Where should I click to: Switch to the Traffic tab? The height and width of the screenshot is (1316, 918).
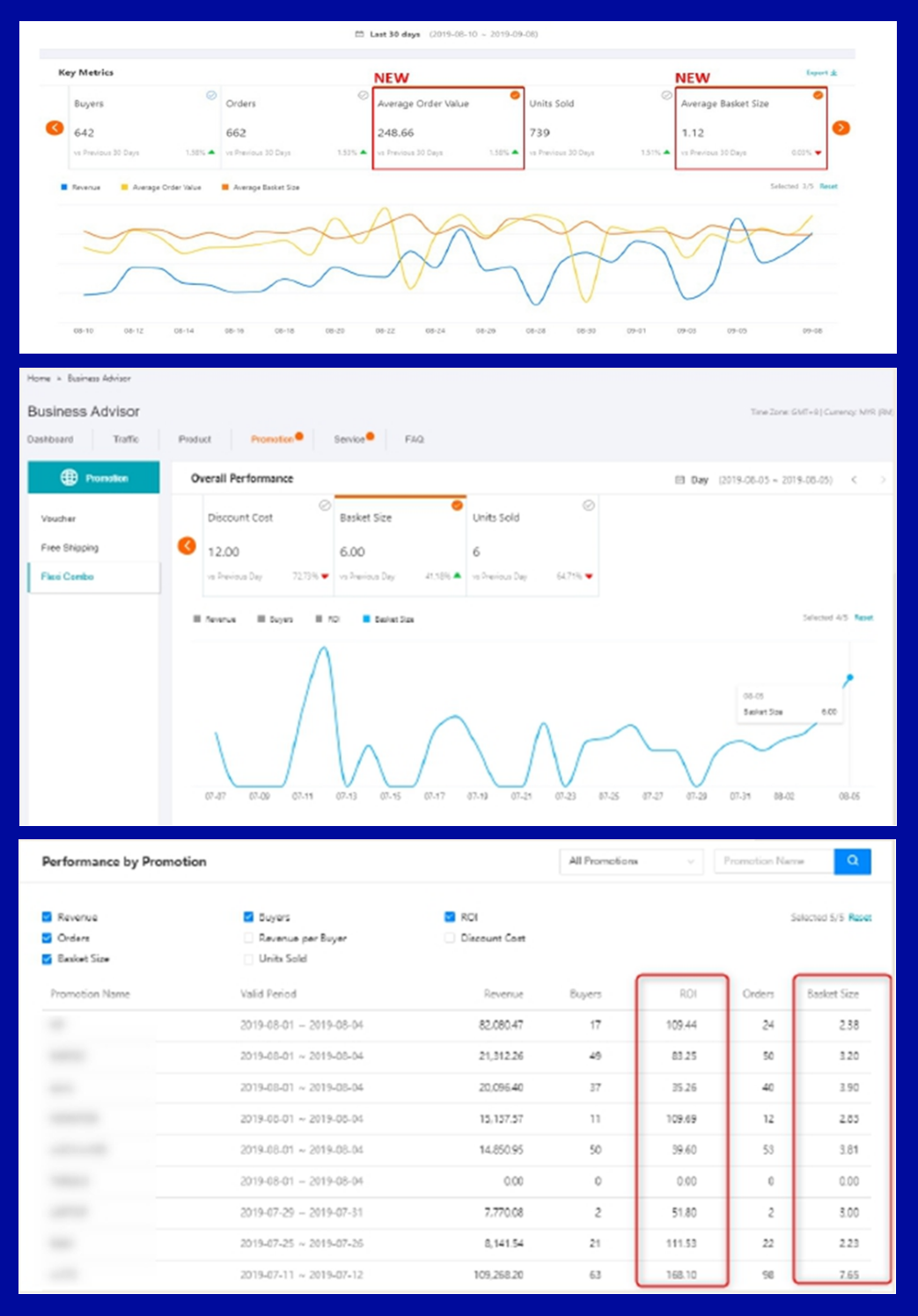(126, 439)
